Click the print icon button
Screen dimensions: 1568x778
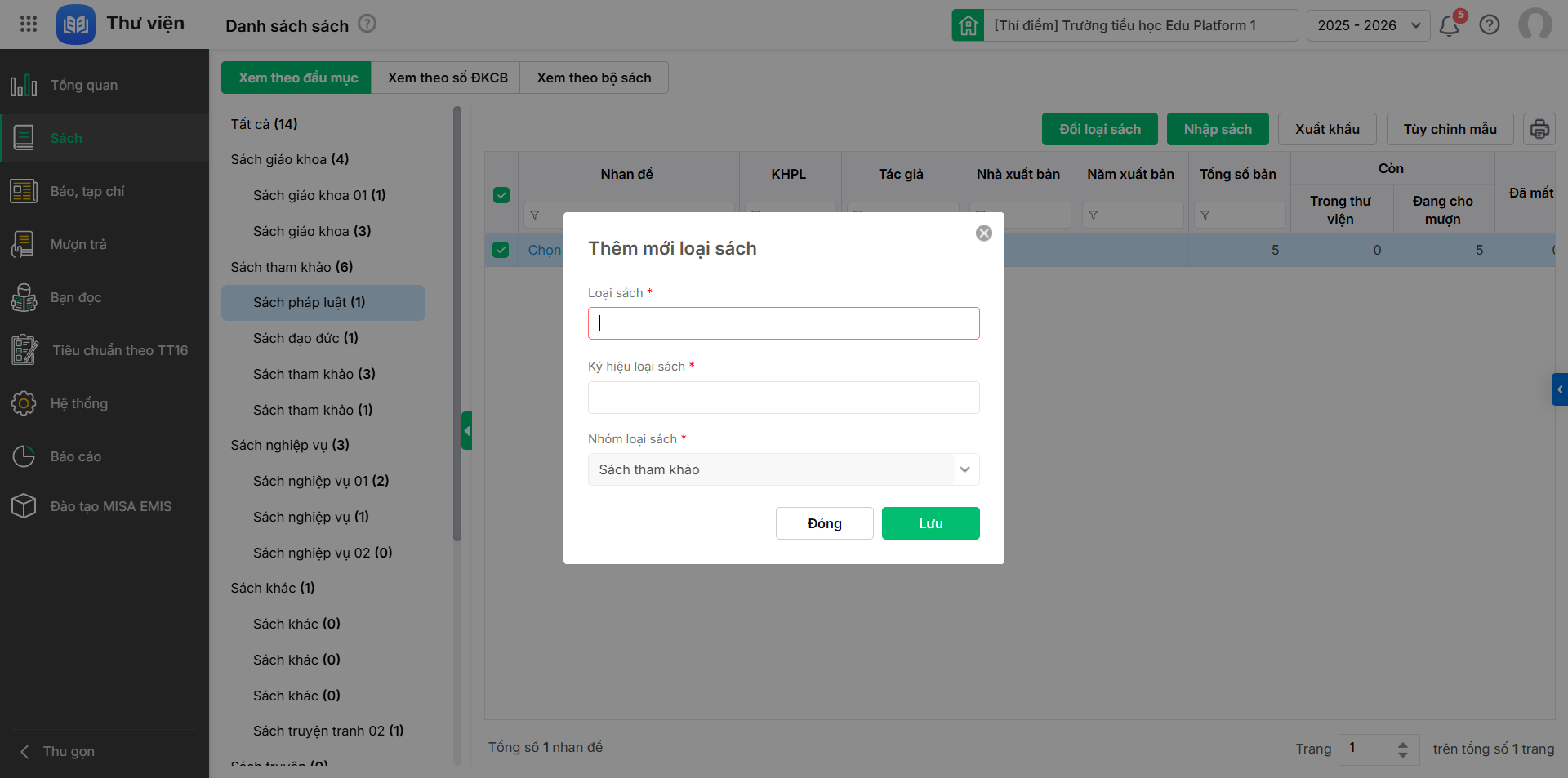(1539, 129)
